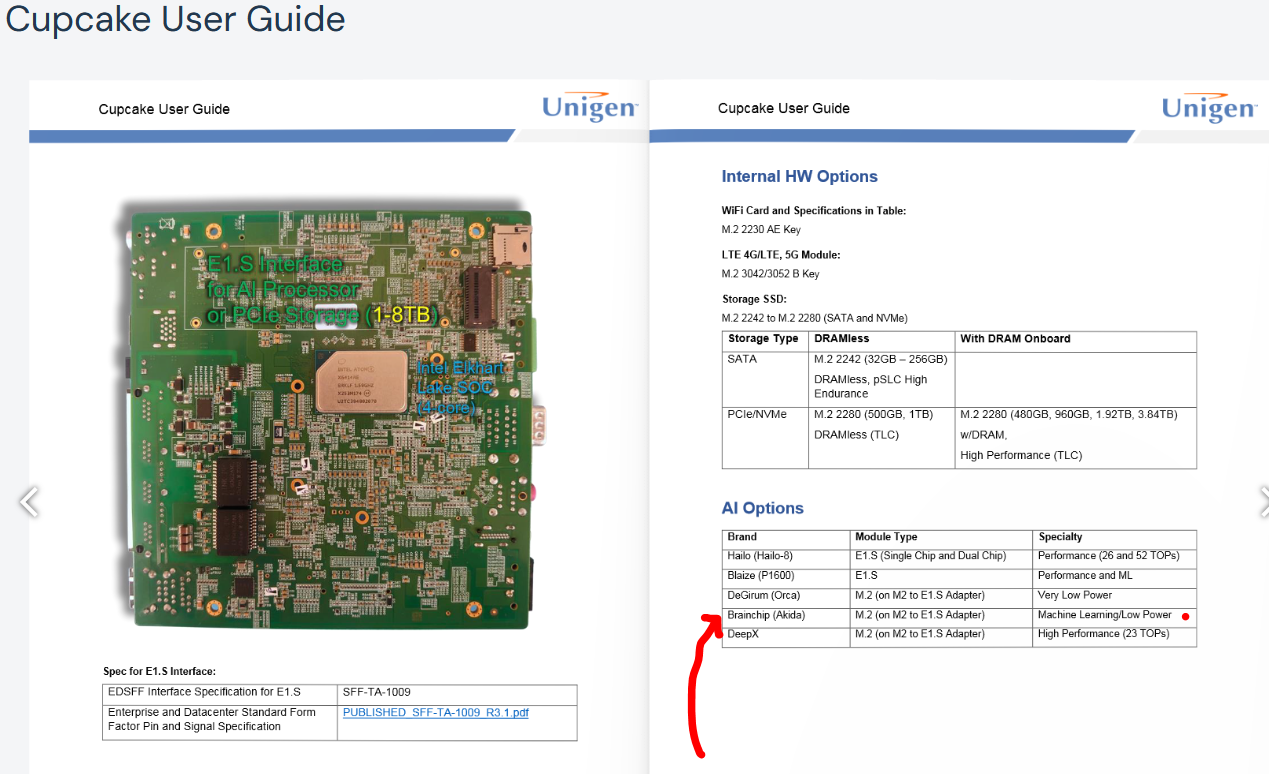Click the large "Cupcake User Guide" page title
Screen dimensions: 1269x774
point(176,18)
